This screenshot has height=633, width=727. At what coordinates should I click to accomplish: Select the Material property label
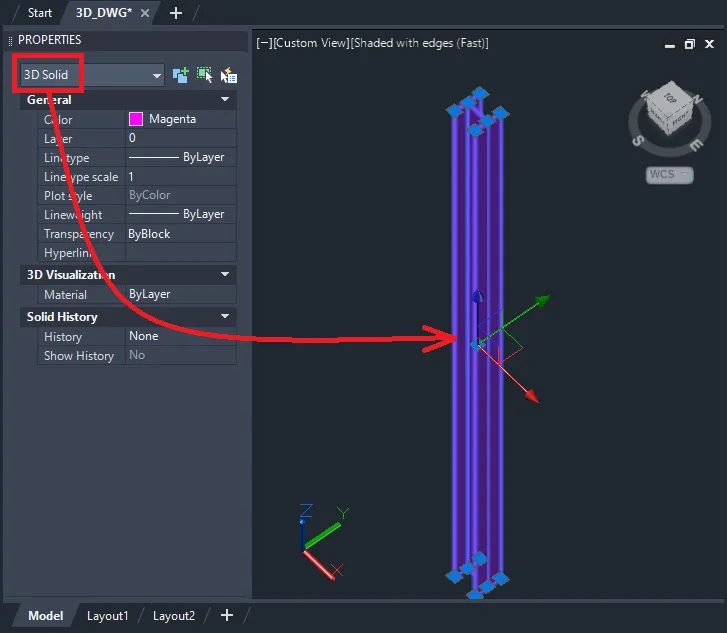(x=65, y=294)
